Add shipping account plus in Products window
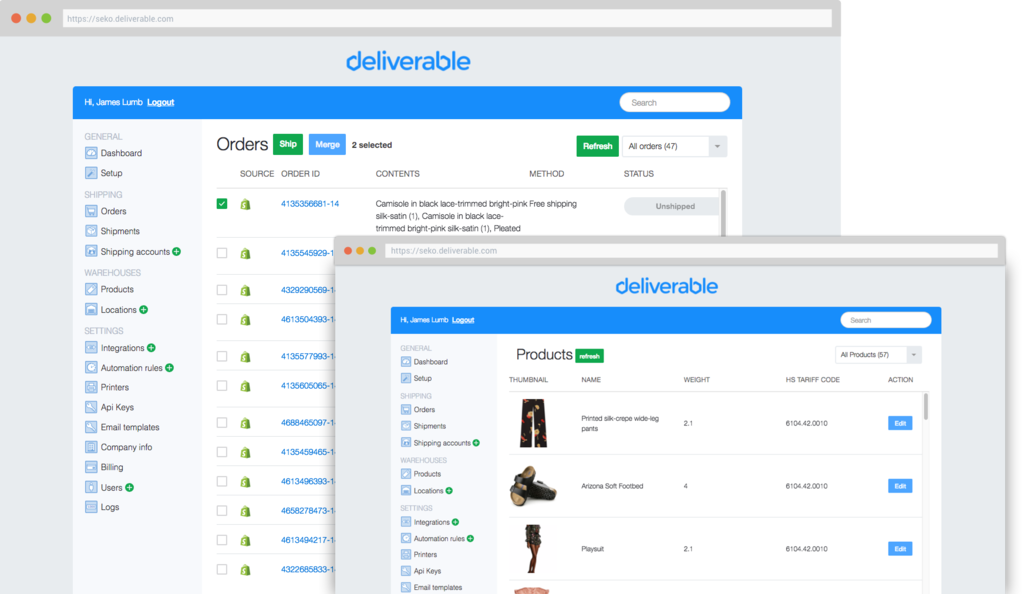The width and height of the screenshot is (1024, 594). point(476,443)
